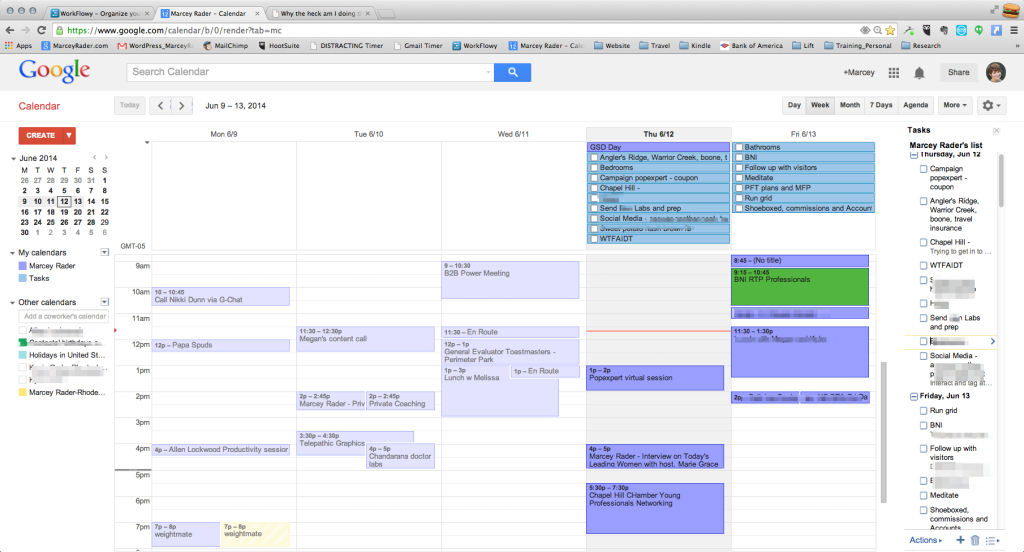Open the Google apps grid
This screenshot has height=552, width=1024.
893,73
